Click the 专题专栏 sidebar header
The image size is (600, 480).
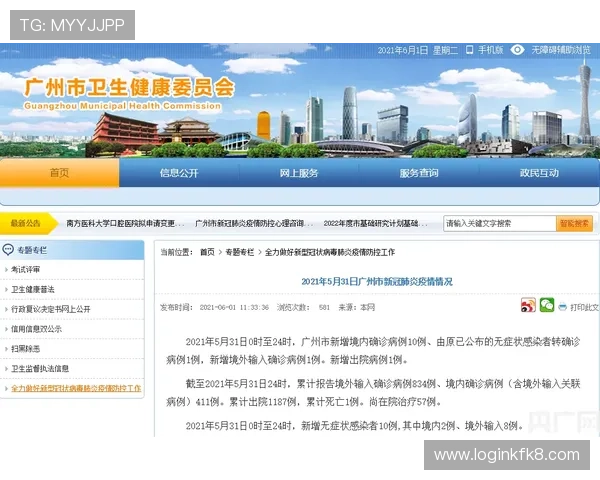coord(72,250)
